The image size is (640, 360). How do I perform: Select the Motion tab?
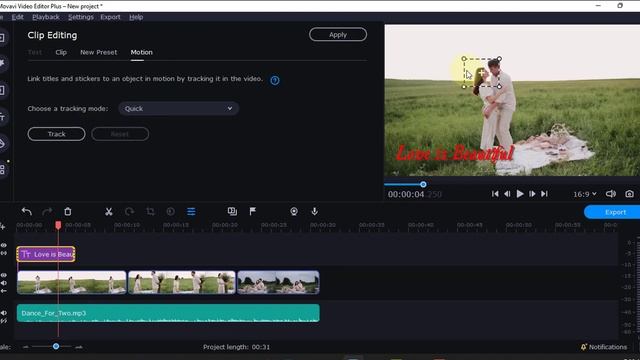[x=142, y=52]
